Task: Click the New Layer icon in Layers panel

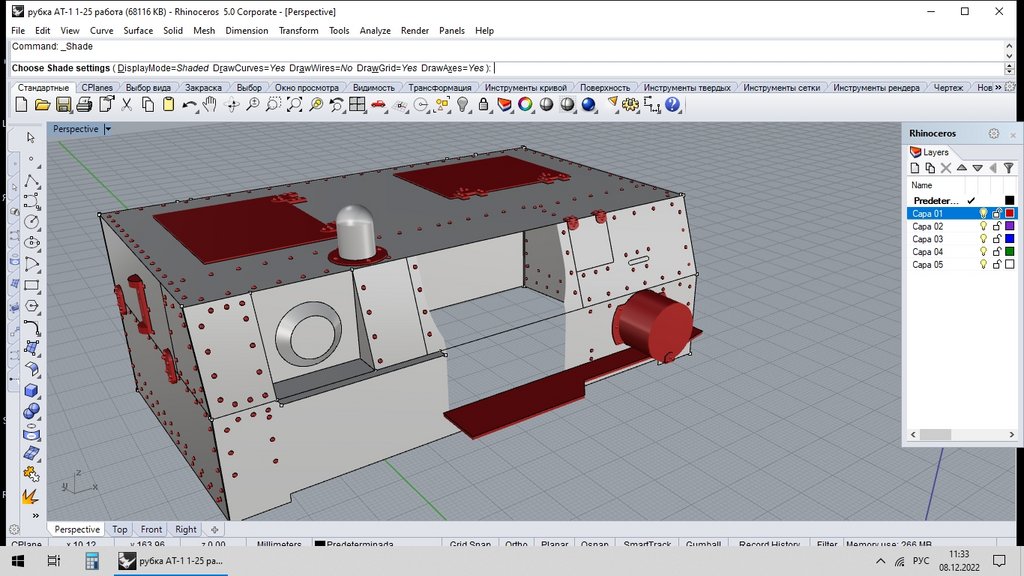Action: pyautogui.click(x=914, y=168)
